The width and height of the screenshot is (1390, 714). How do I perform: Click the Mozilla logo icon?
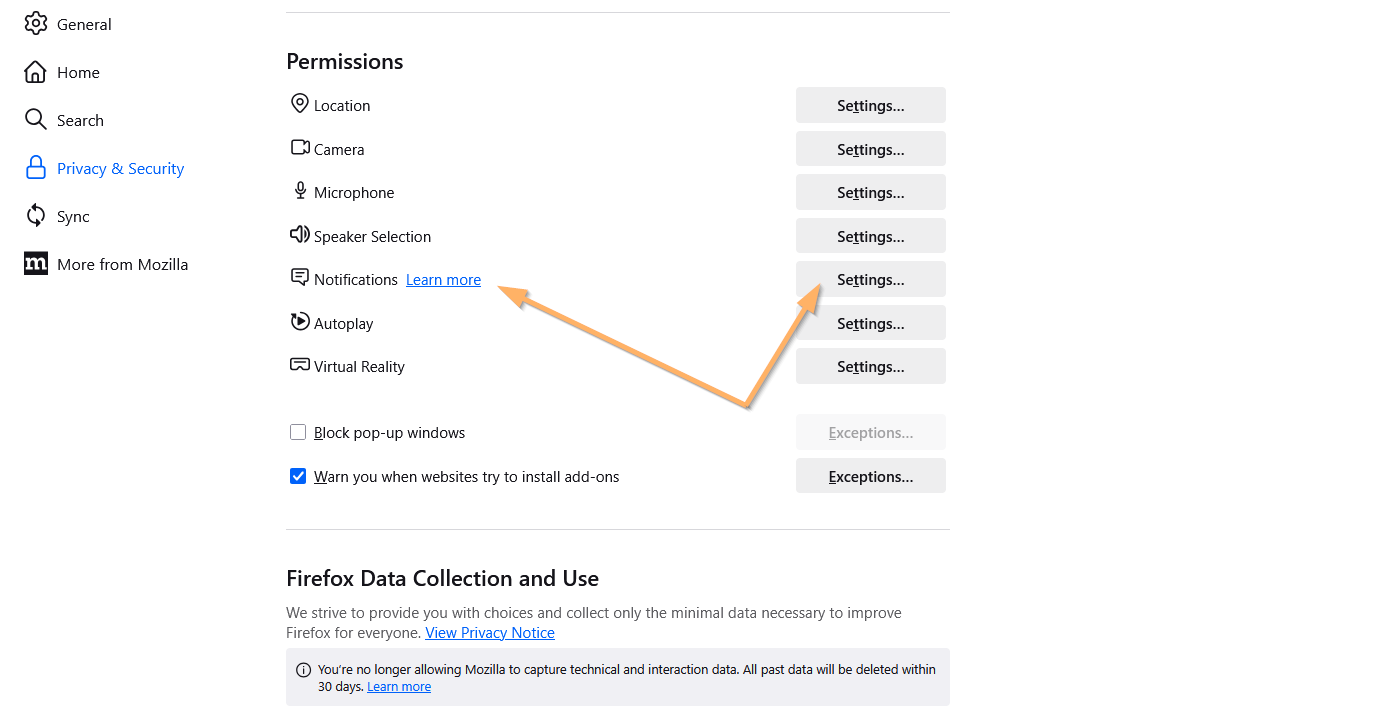(x=36, y=264)
